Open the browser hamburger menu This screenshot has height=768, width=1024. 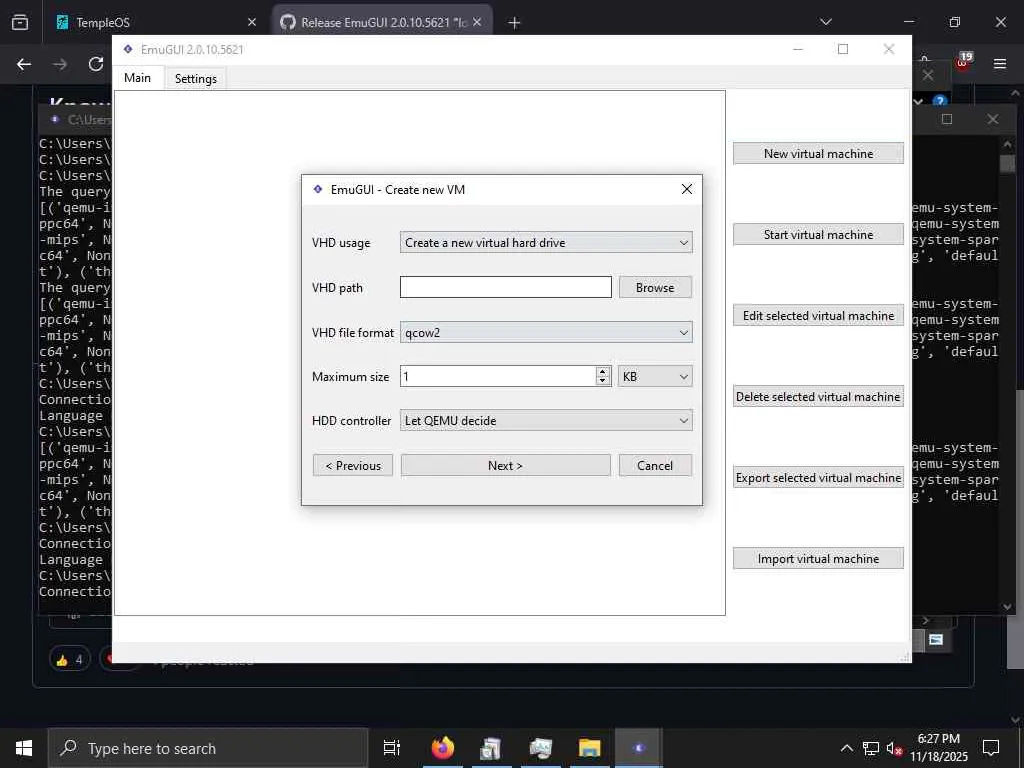coord(1000,64)
